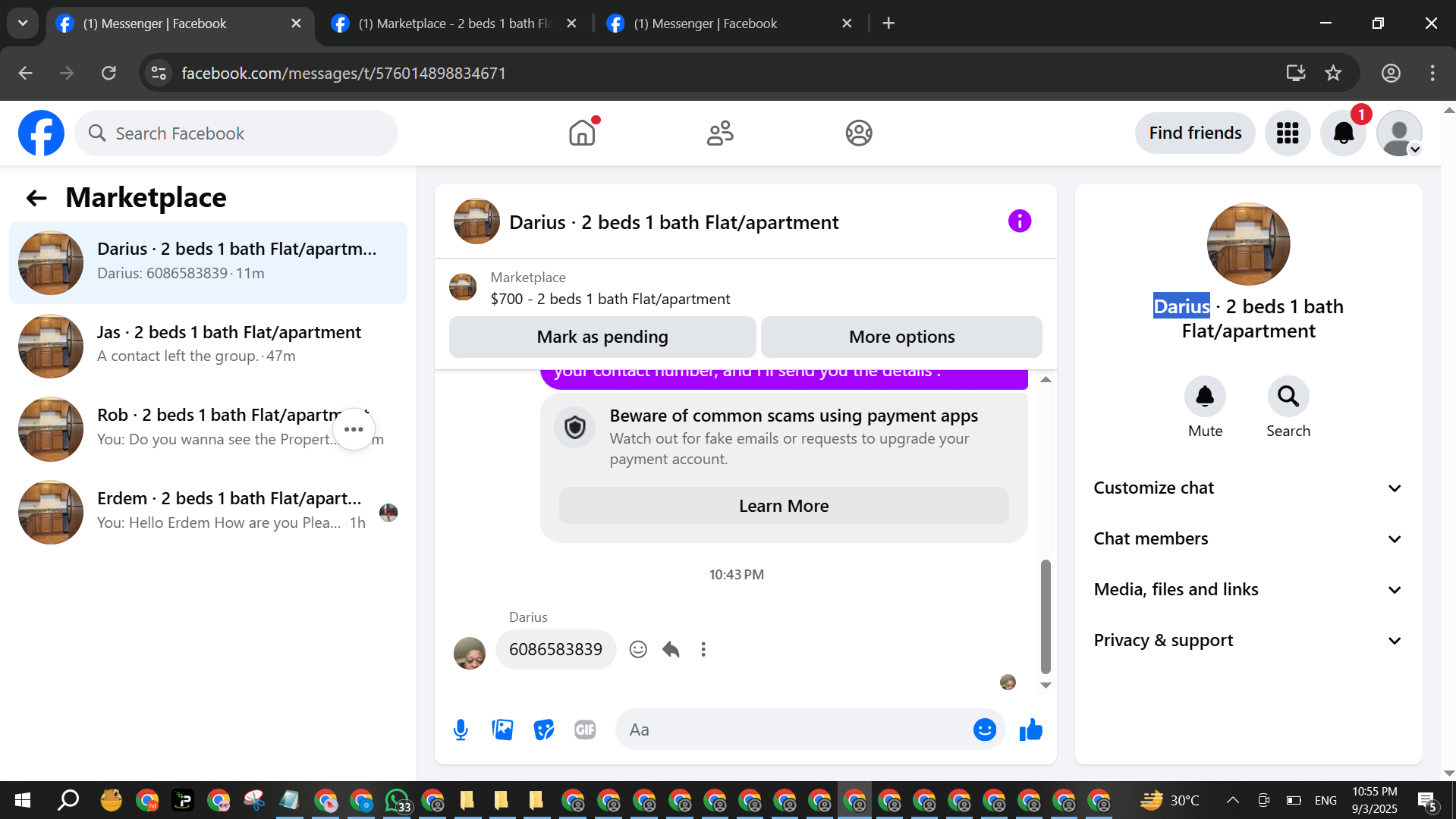The image size is (1456, 819).
Task: Expand Customize chat section
Action: (x=1248, y=488)
